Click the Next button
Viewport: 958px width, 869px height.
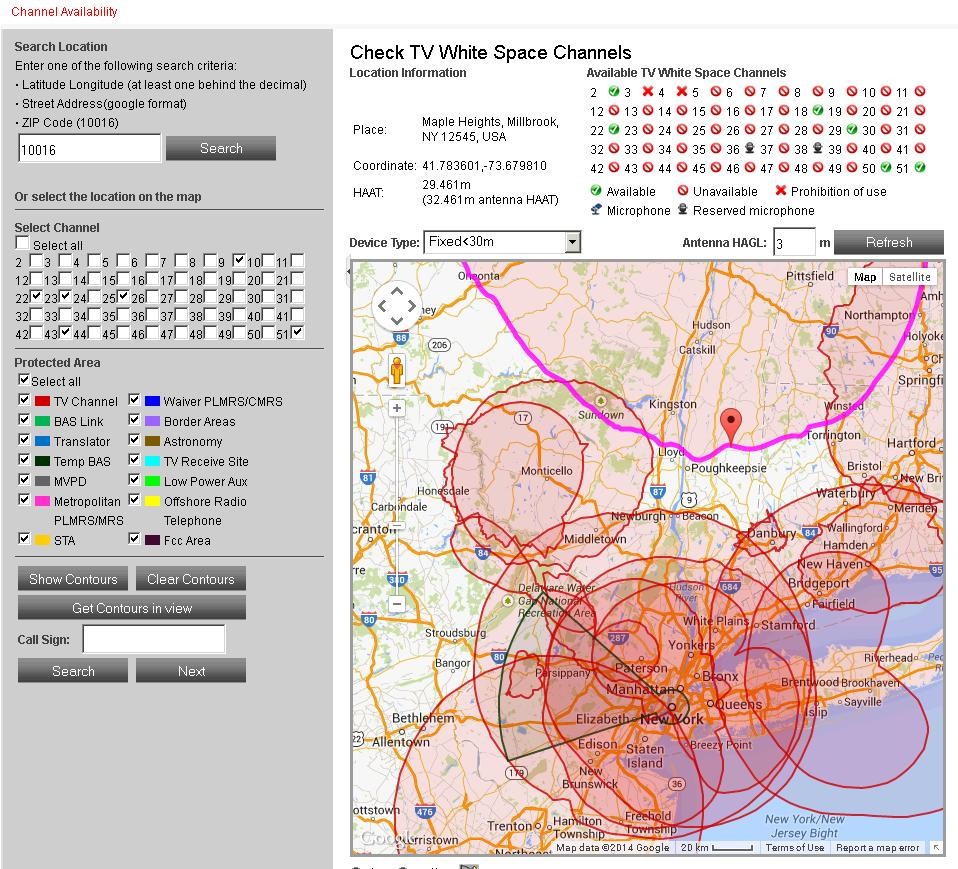click(191, 671)
